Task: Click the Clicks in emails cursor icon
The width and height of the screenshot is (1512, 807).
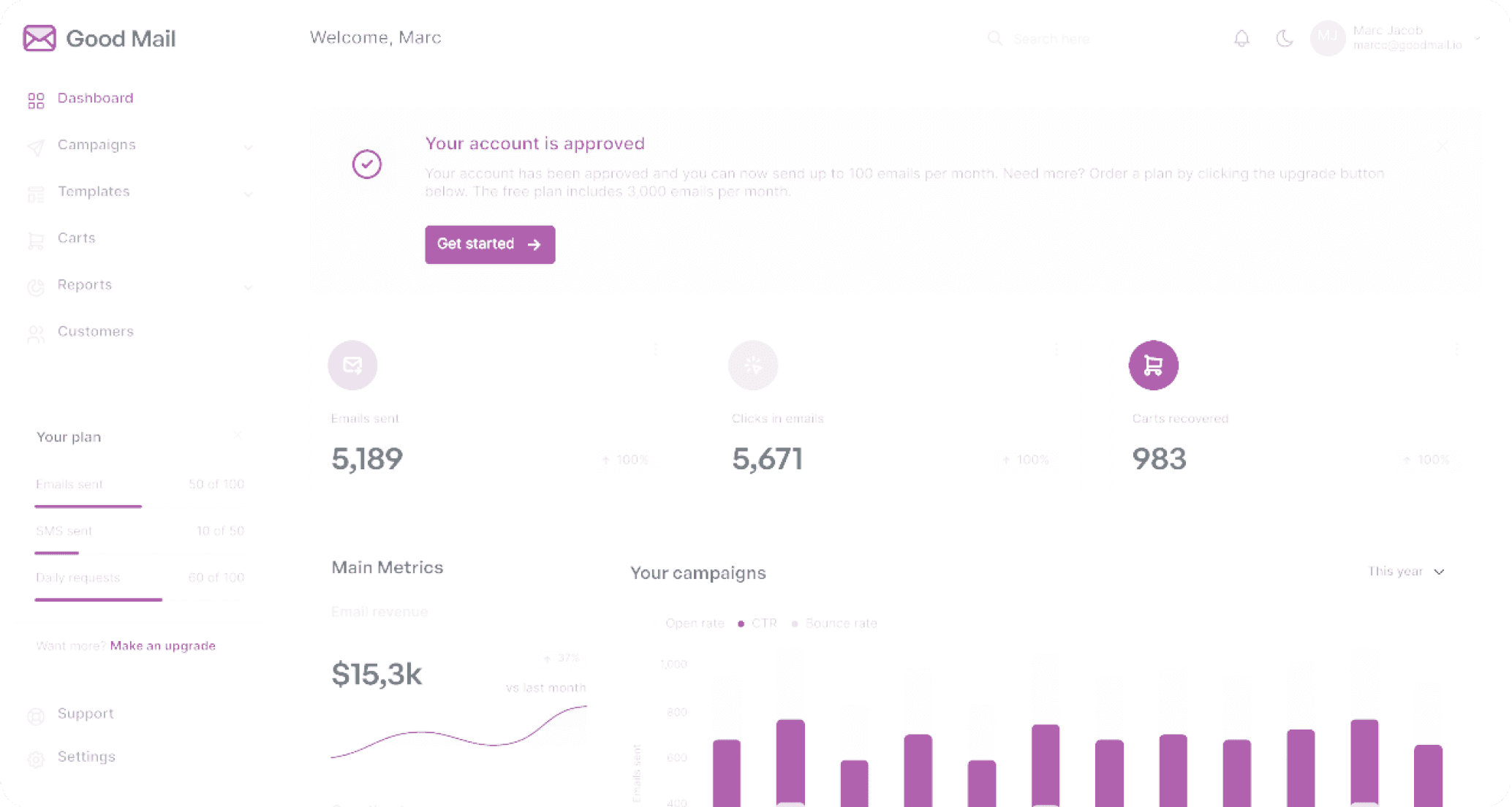Action: click(752, 365)
